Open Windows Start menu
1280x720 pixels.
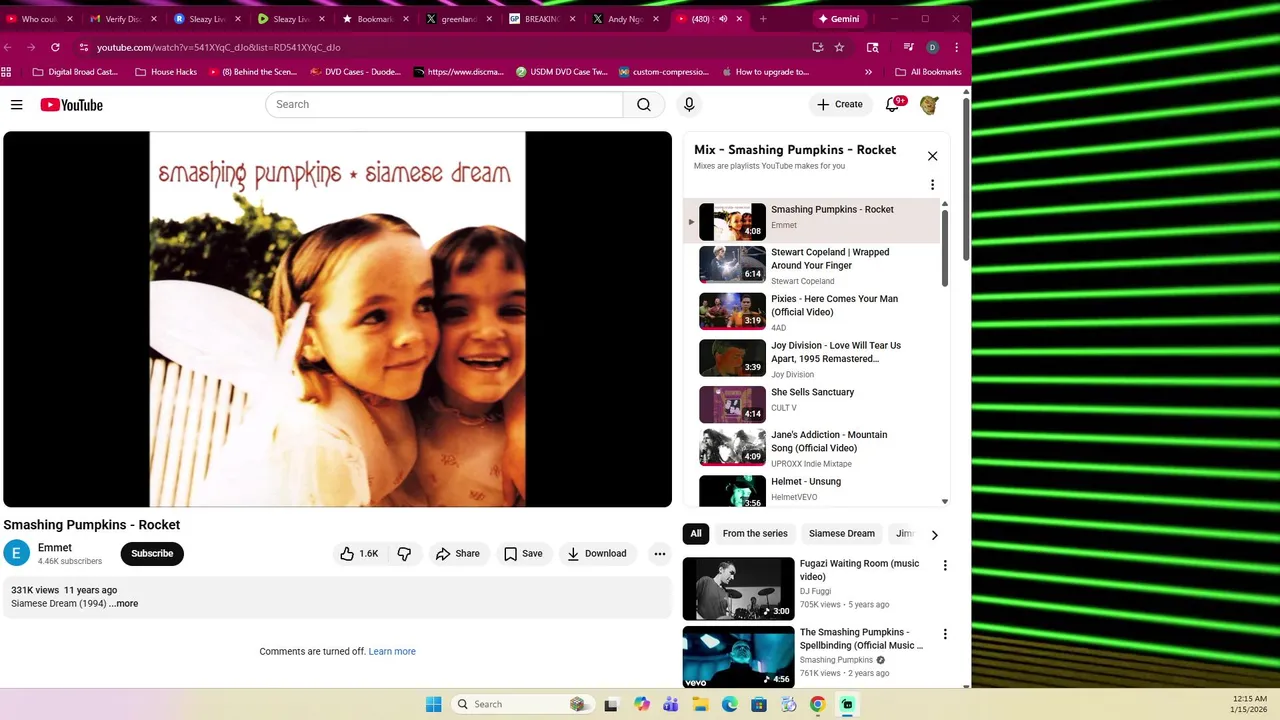433,704
